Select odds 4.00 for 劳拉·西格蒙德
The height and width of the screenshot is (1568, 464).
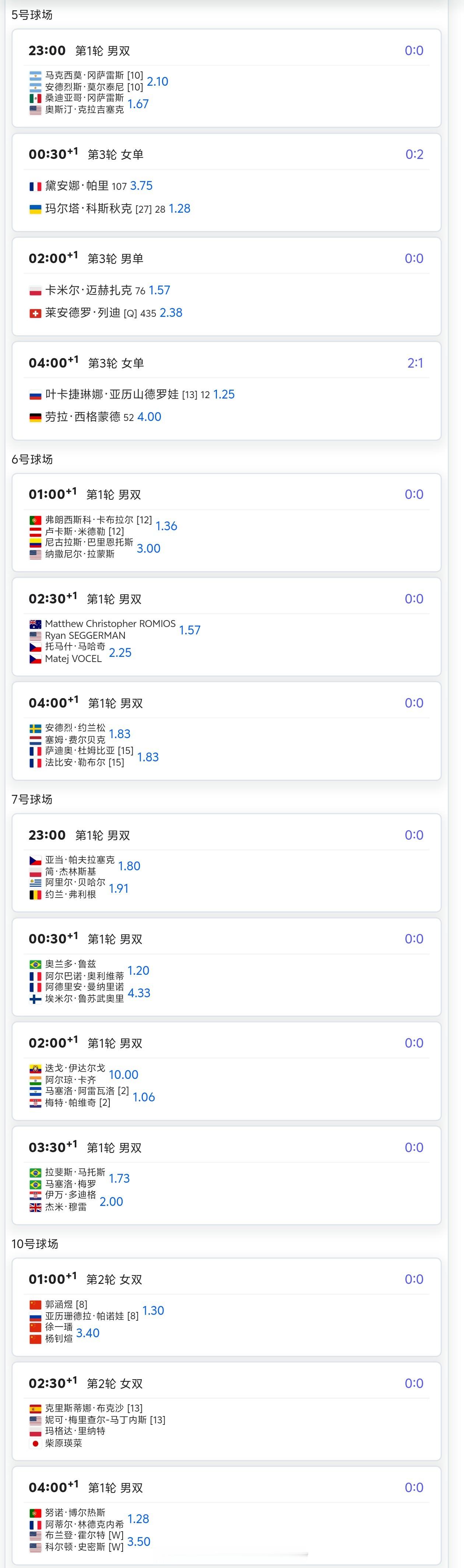pos(149,417)
